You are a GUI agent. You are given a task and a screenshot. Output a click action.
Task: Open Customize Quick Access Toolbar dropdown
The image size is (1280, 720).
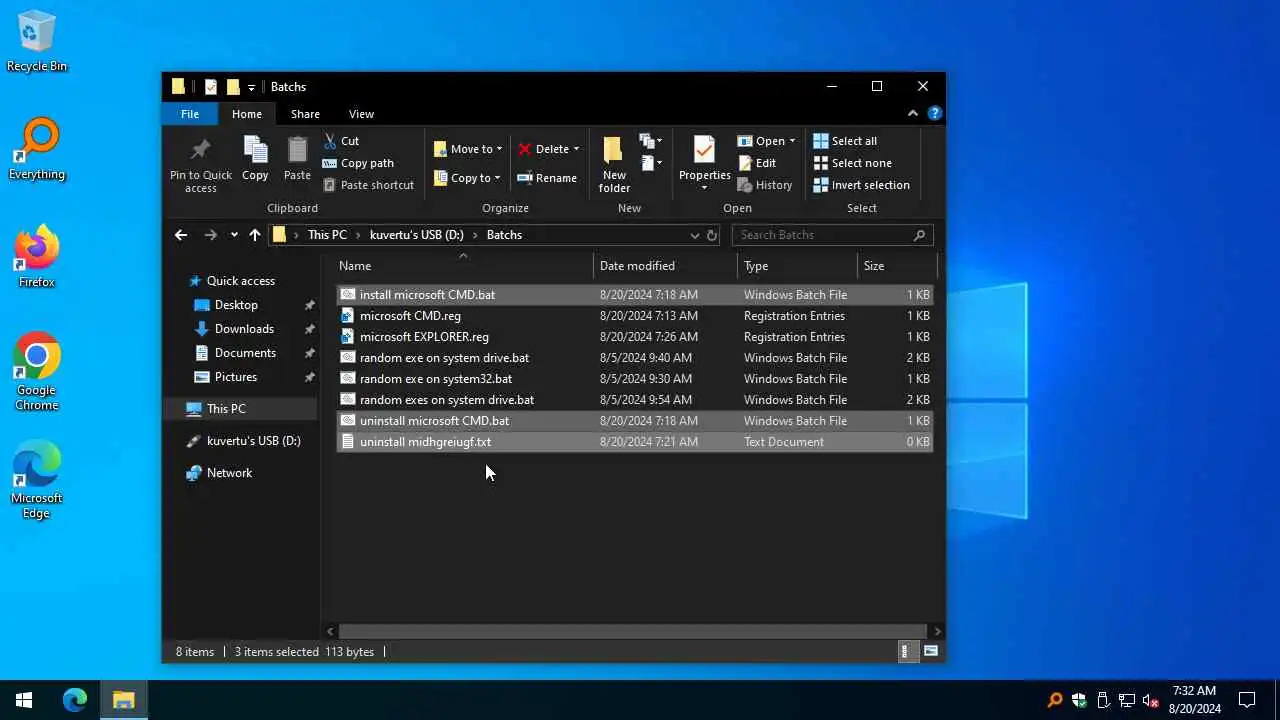pyautogui.click(x=252, y=87)
